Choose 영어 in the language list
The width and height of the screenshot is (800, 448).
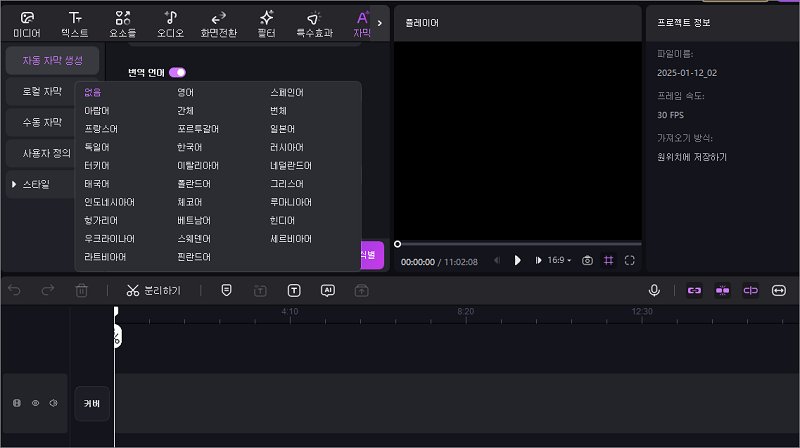pyautogui.click(x=185, y=92)
